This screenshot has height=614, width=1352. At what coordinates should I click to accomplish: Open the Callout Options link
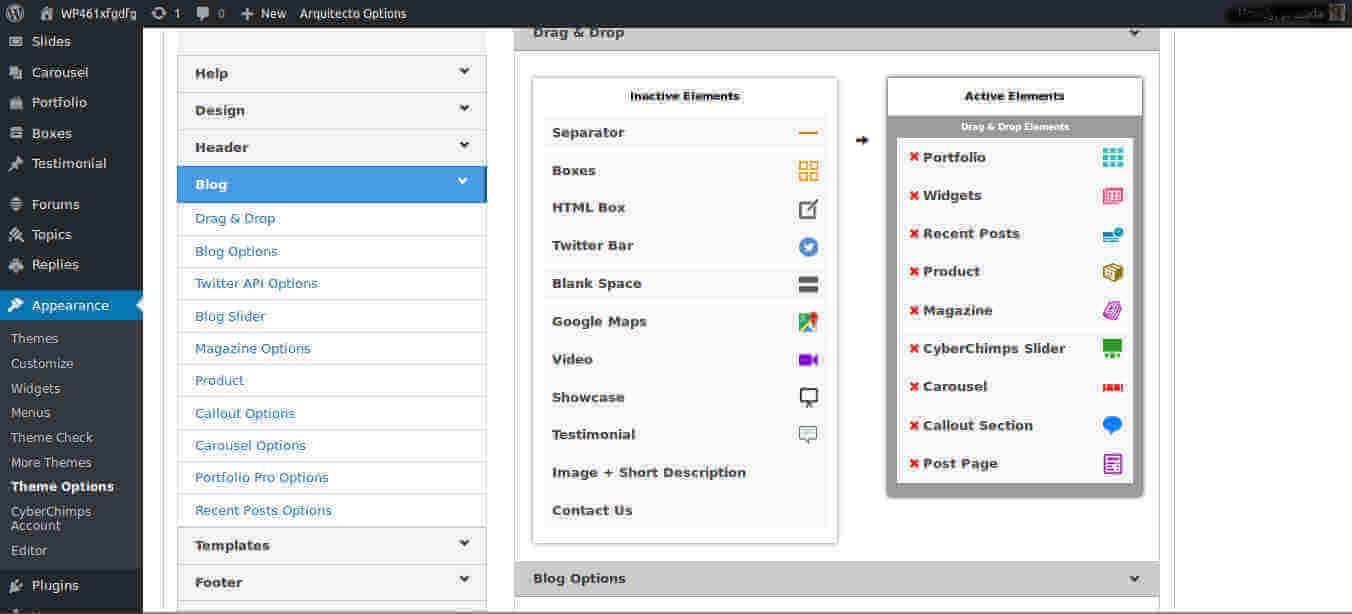click(x=245, y=413)
